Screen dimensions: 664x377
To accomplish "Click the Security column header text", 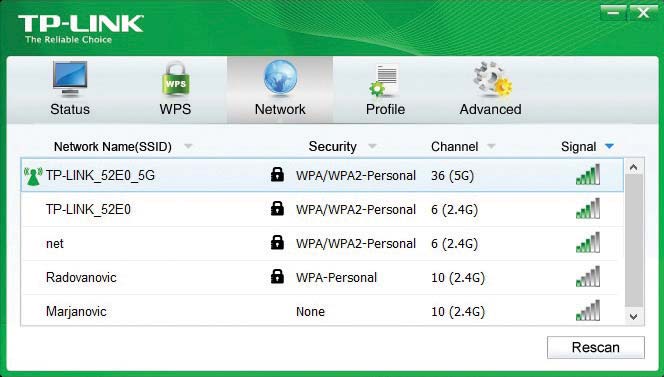I will click(332, 147).
